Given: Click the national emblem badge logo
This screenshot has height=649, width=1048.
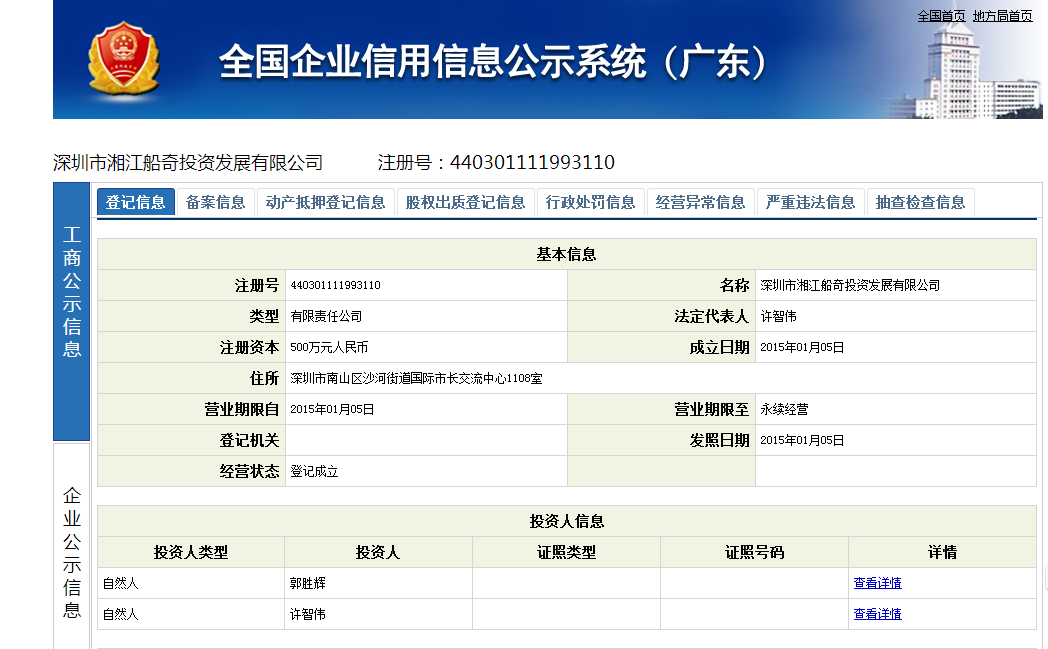Looking at the screenshot, I should tap(124, 59).
